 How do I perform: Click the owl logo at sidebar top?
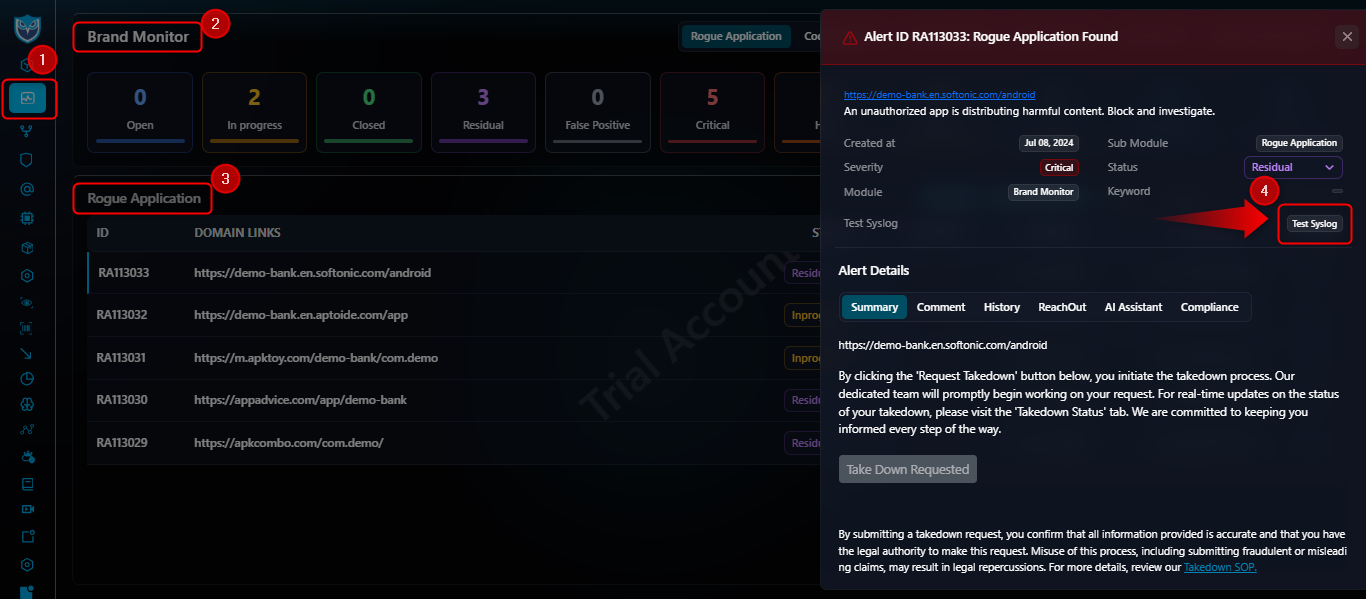(27, 27)
